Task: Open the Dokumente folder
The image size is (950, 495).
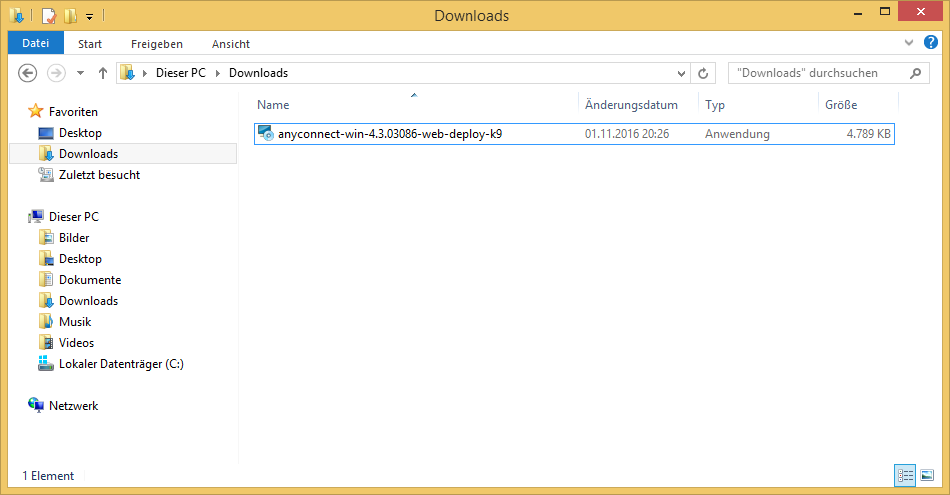Action: (x=90, y=280)
